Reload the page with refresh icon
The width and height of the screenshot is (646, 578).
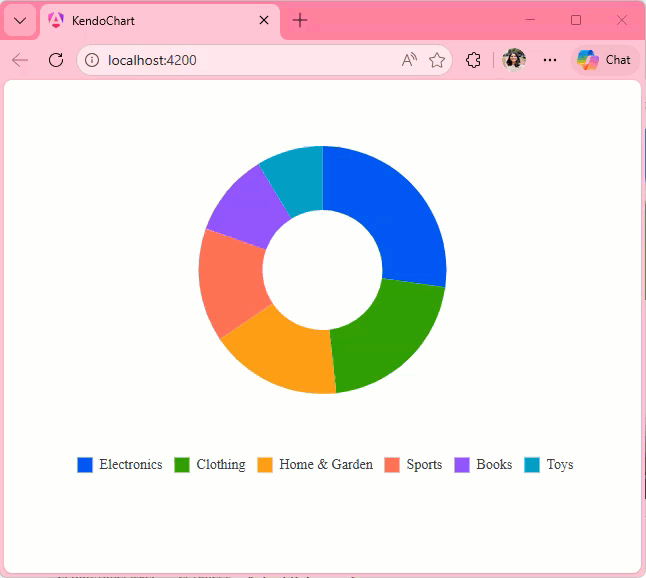(56, 60)
